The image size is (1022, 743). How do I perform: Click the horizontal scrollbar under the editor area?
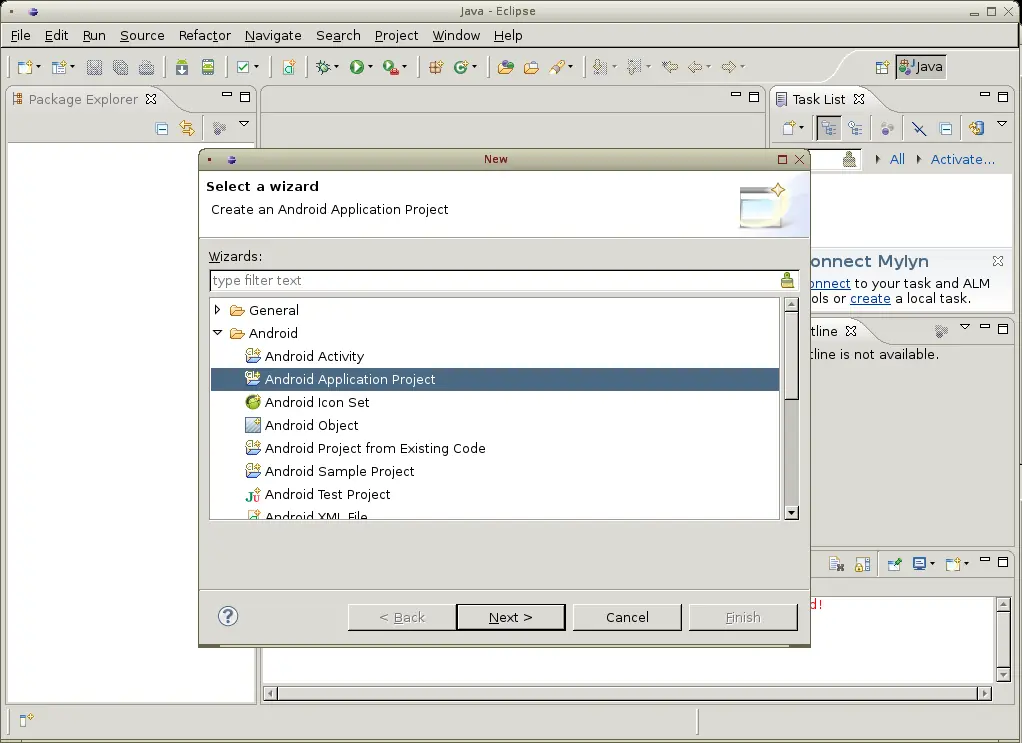pyautogui.click(x=627, y=693)
